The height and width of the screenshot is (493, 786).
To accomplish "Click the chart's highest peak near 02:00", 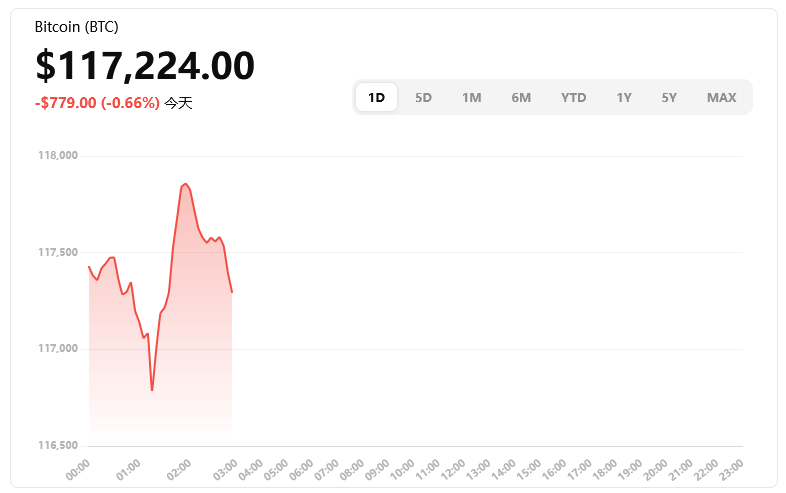I will coord(185,184).
